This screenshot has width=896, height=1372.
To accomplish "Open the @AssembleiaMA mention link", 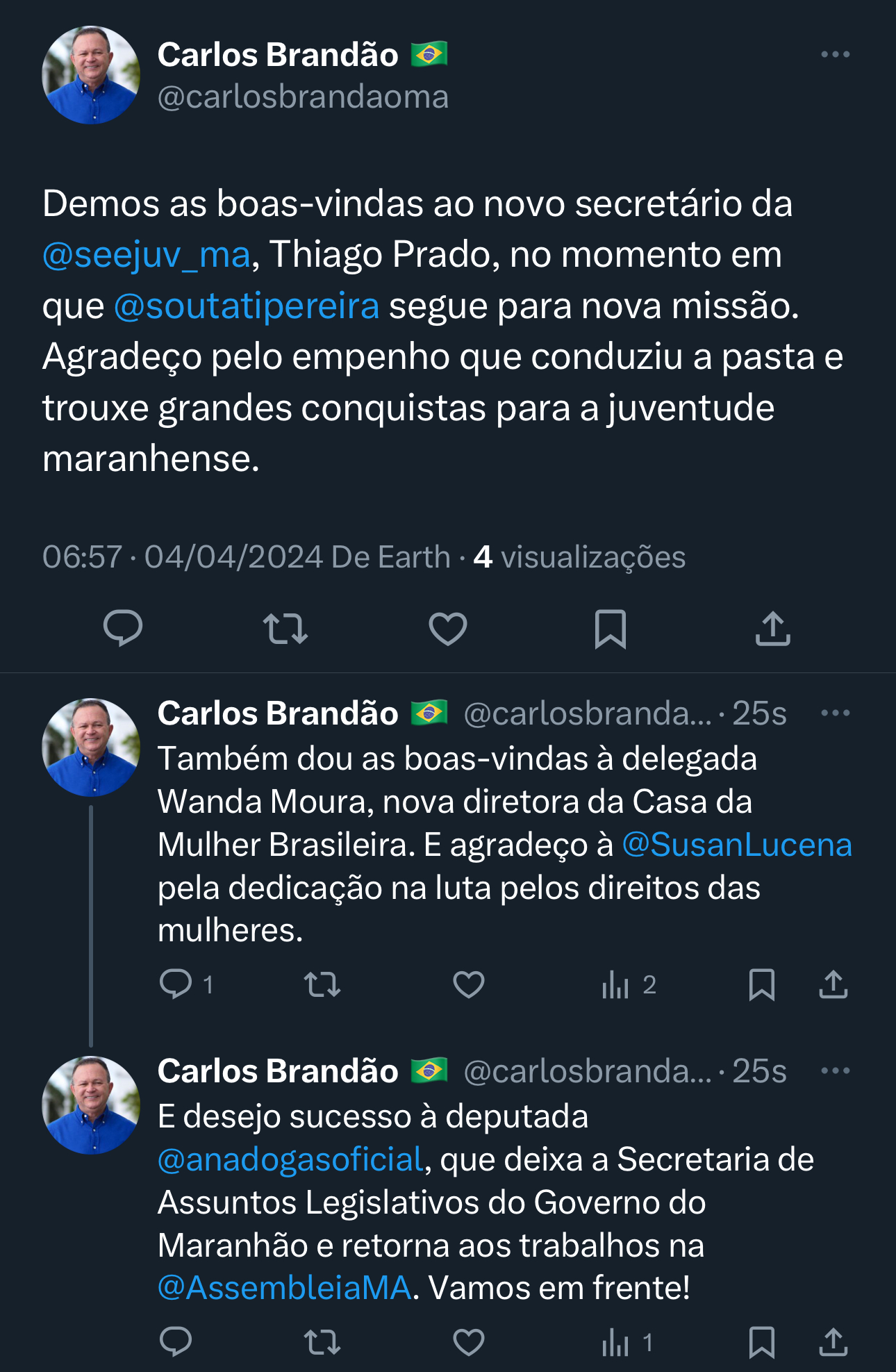I will point(285,1288).
